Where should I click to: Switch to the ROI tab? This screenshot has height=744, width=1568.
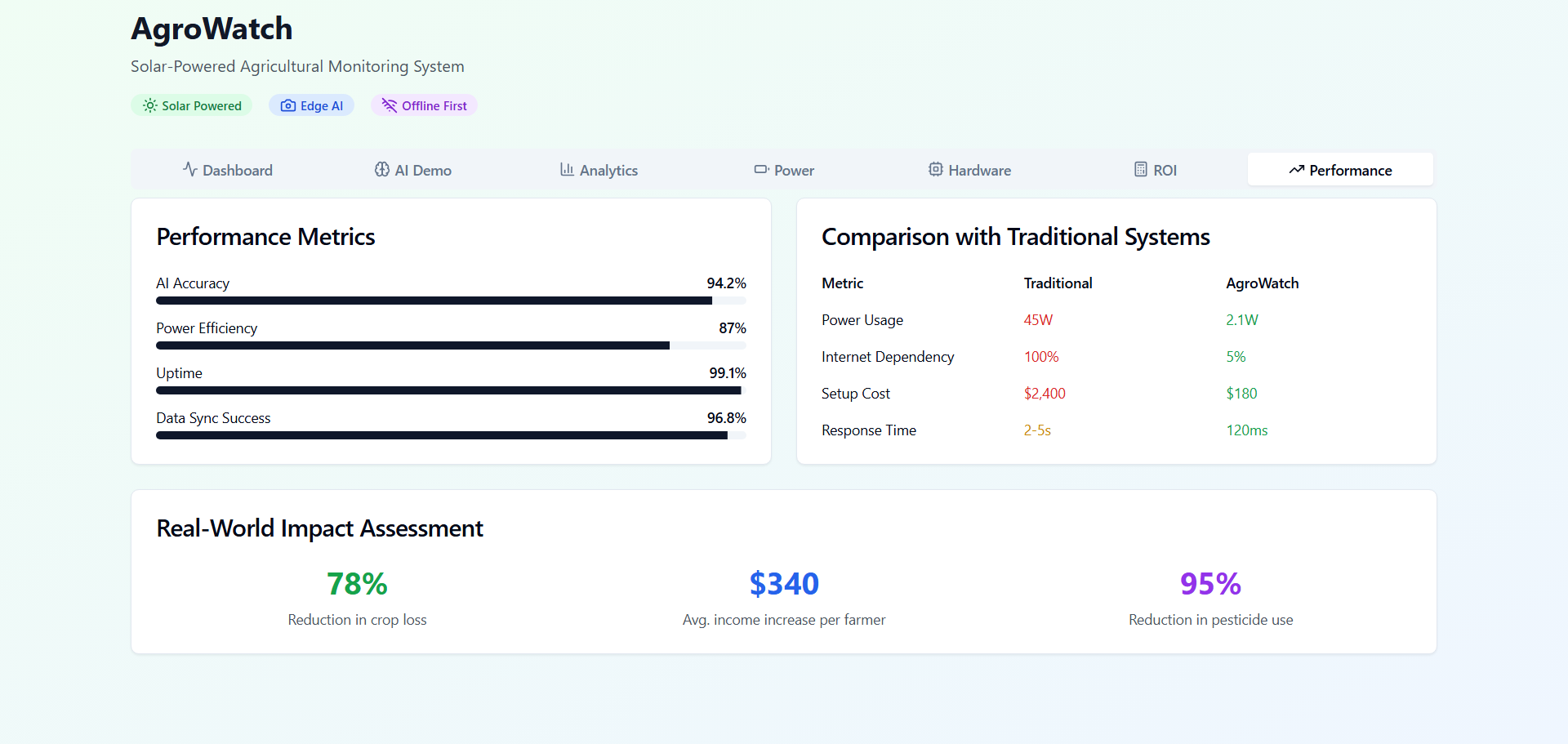pos(1155,170)
